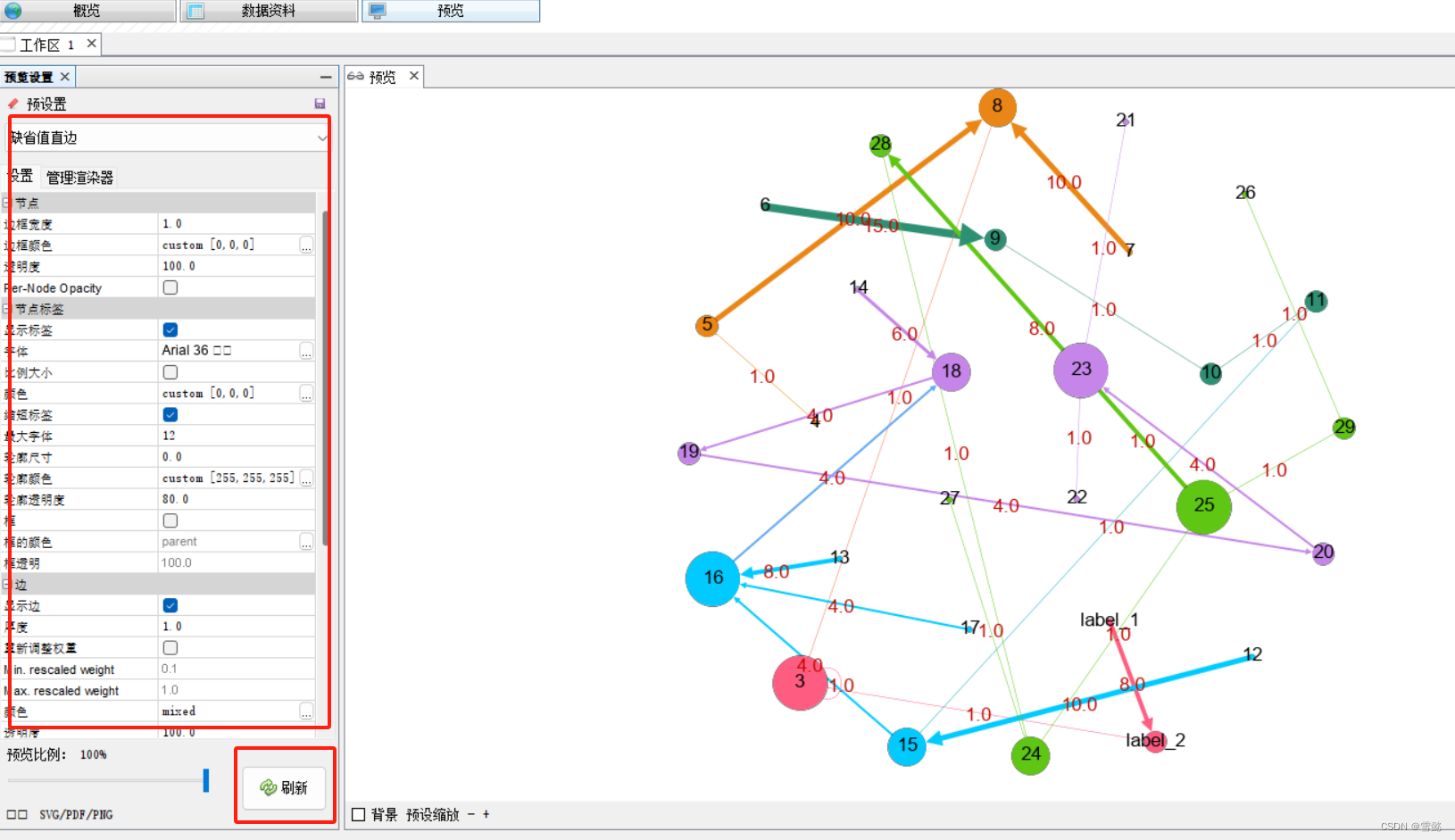Click the eraser icon beside 预设置
1455x840 pixels.
pyautogui.click(x=12, y=104)
